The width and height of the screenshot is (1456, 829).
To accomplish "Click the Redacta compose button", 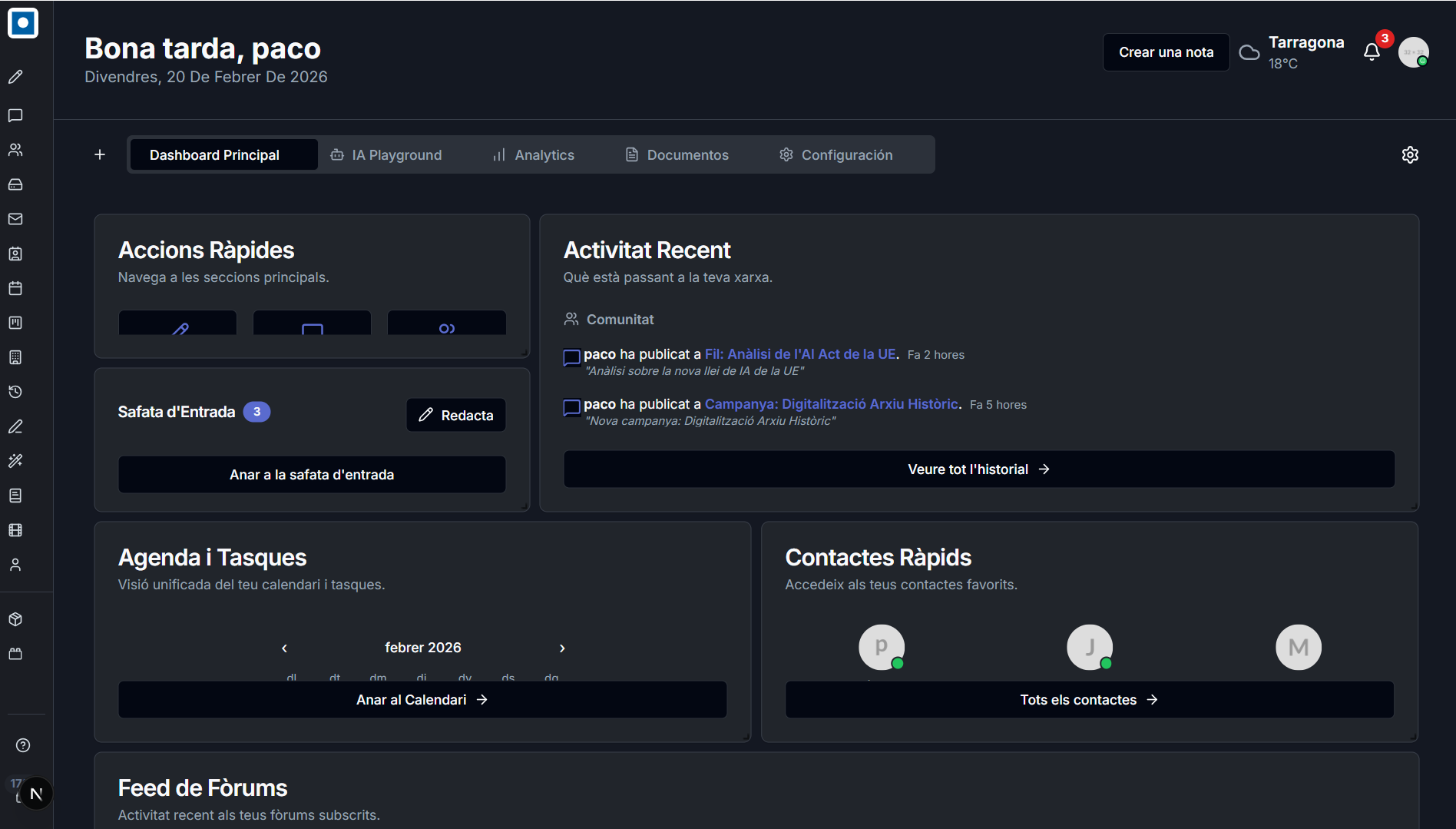I will point(456,415).
